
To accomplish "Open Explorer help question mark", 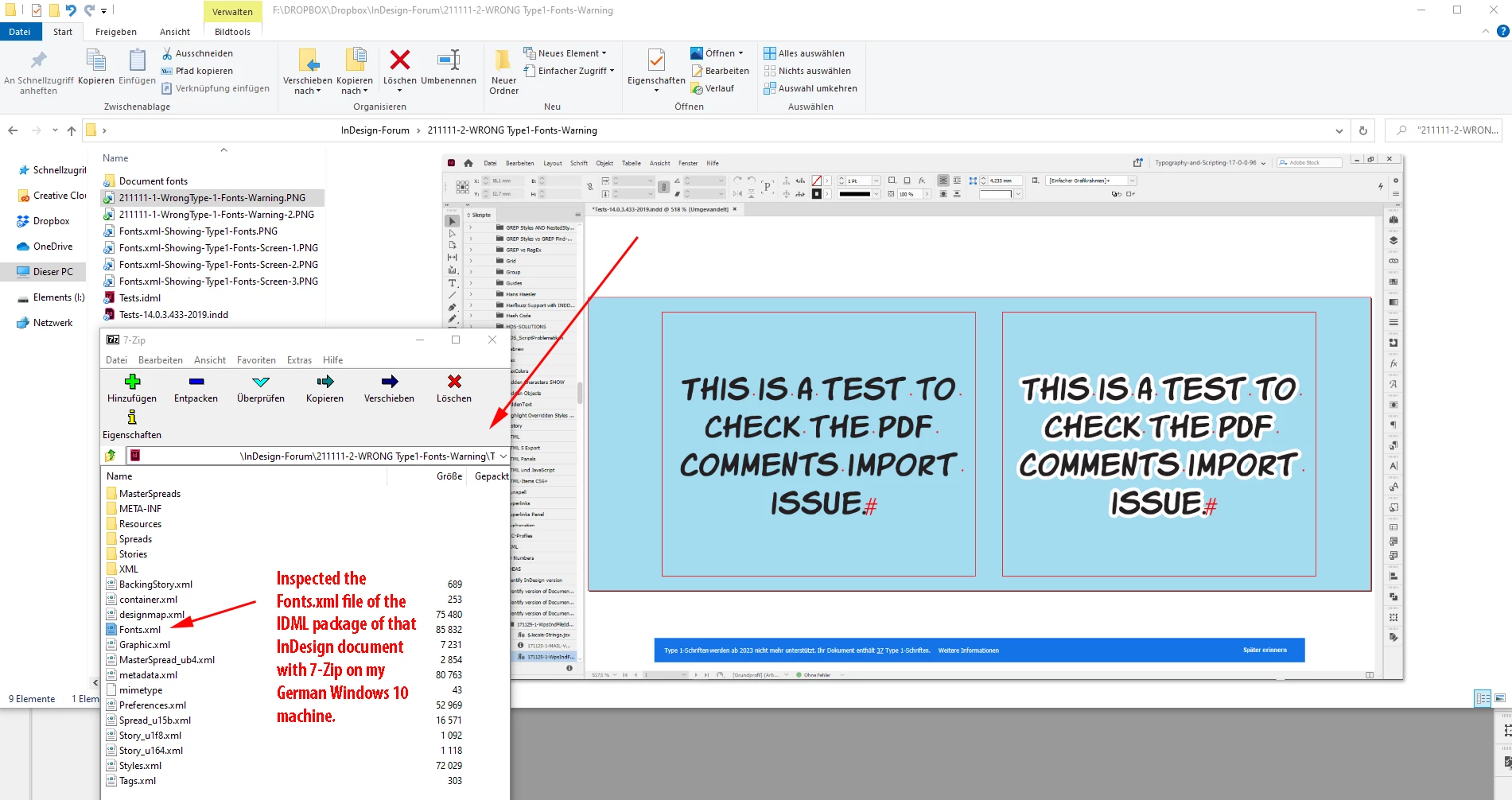I will pyautogui.click(x=1502, y=32).
